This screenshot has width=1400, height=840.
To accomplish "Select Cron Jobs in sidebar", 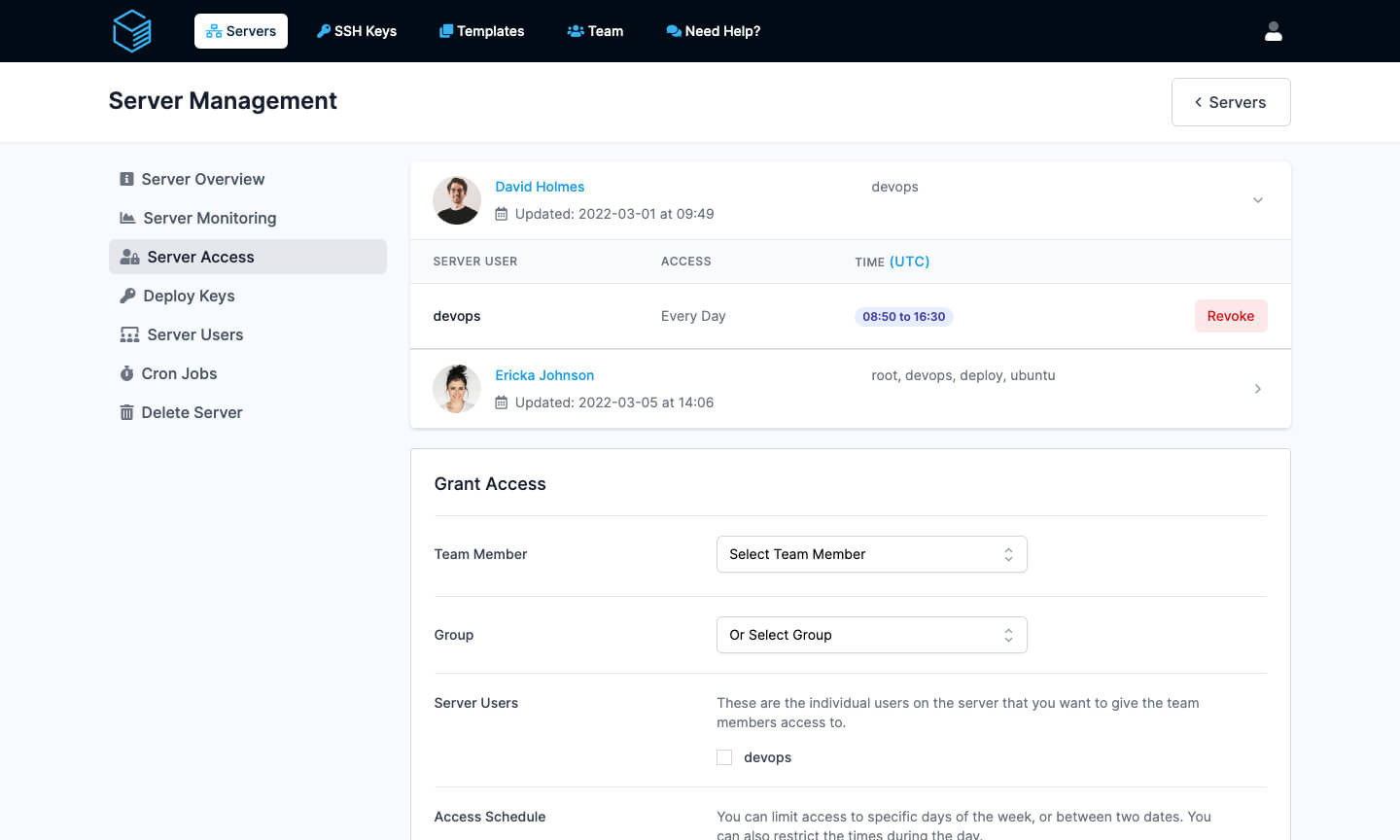I will point(248,373).
